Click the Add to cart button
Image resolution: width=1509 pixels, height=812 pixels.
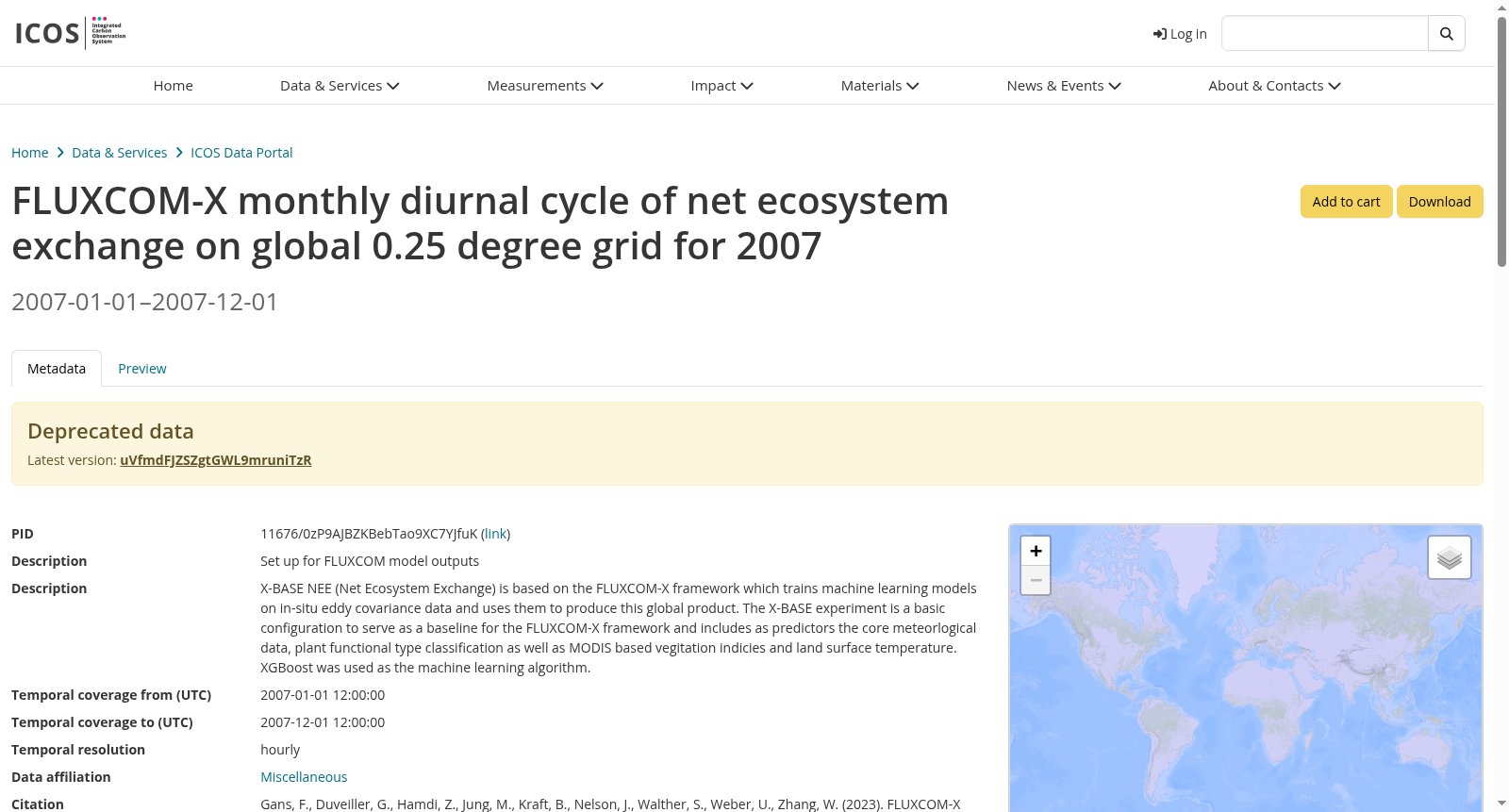pos(1346,202)
